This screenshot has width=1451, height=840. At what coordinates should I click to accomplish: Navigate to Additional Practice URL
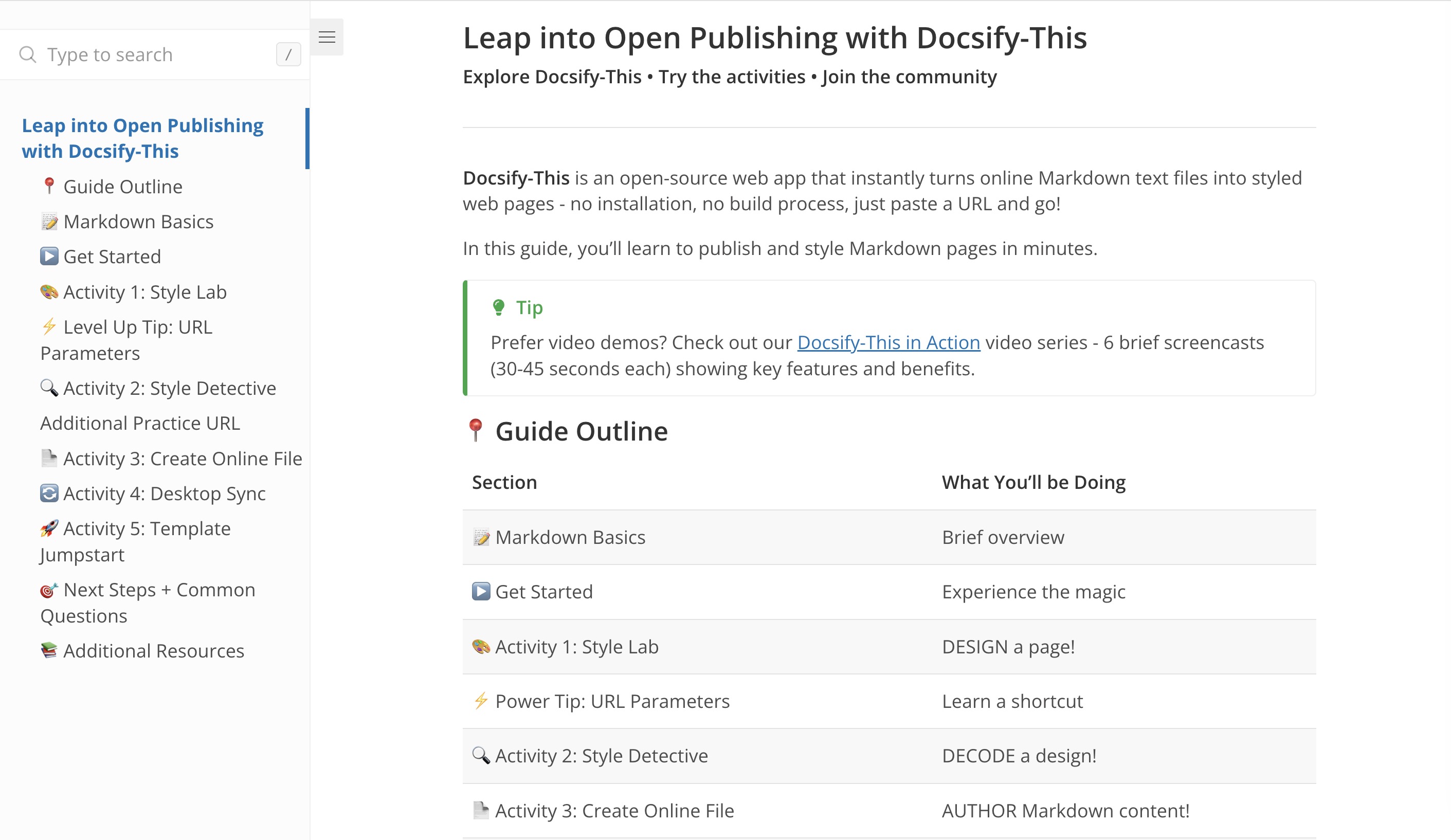click(140, 423)
